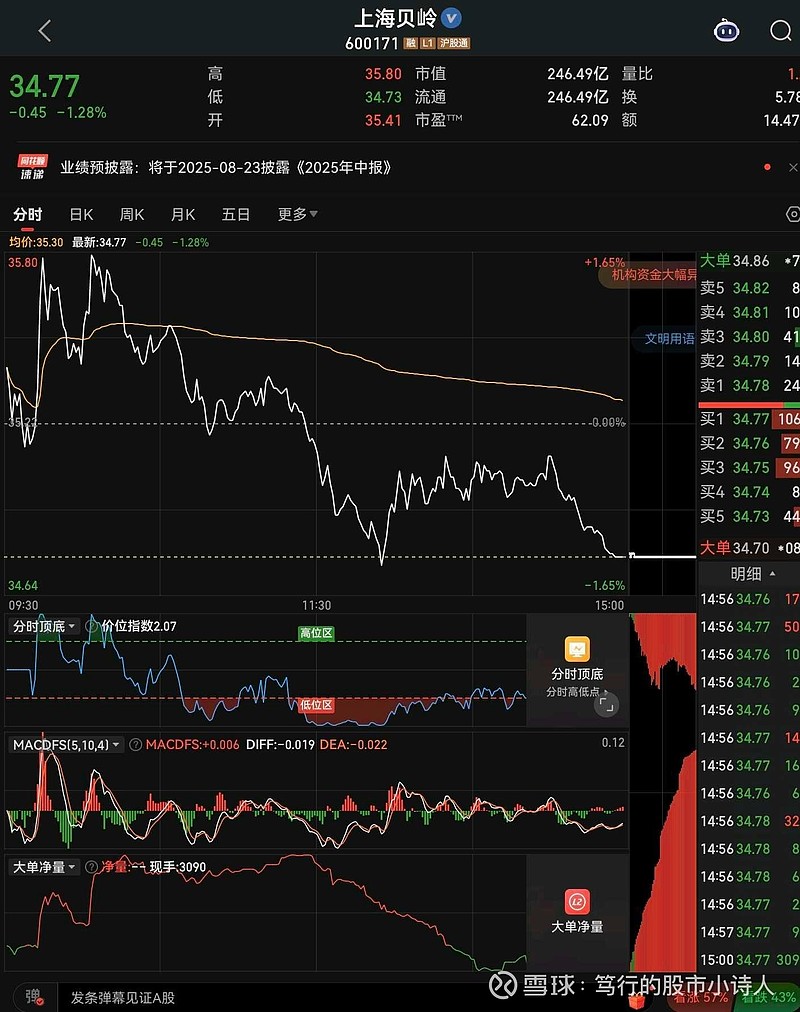Tap the blue verified badge beside 上海贝岭
The height and width of the screenshot is (1012, 800).
click(451, 17)
